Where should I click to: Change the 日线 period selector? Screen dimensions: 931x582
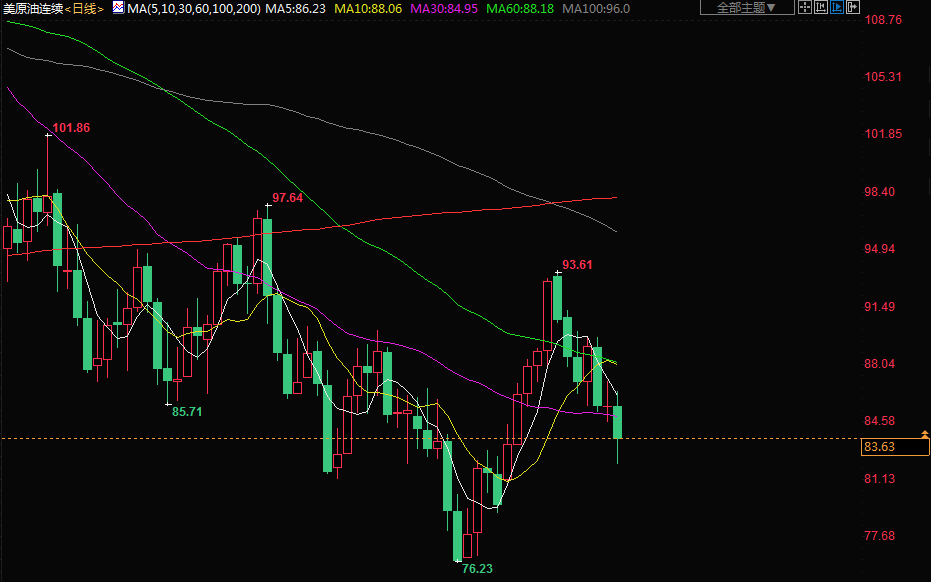84,8
